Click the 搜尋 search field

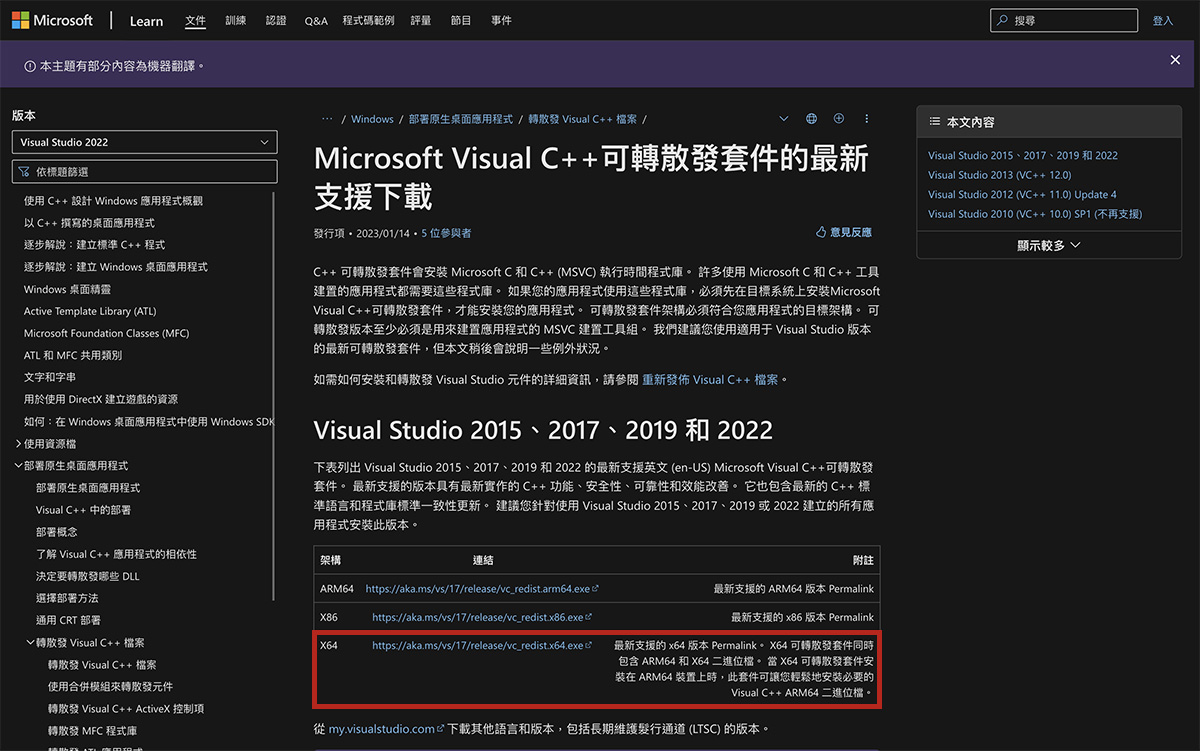click(1064, 20)
